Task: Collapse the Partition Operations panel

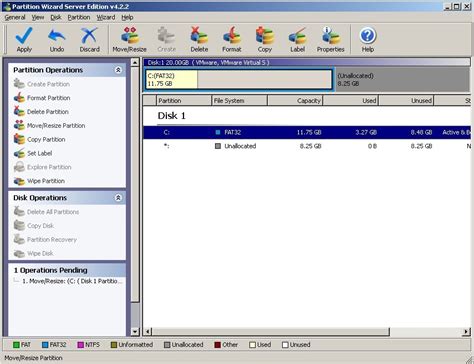Action: (118, 70)
